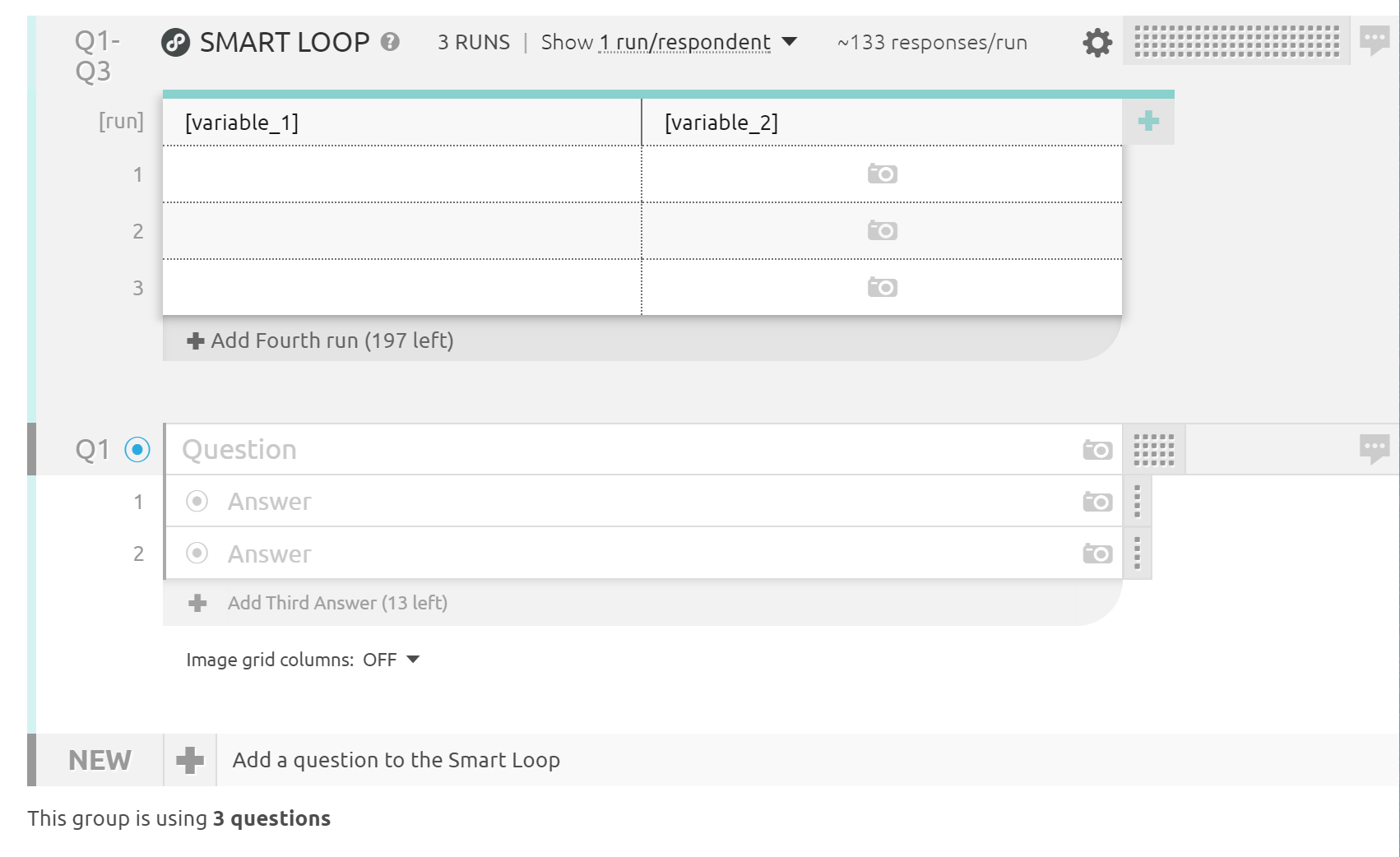Click Add Fourth run button
This screenshot has width=1400, height=857.
[321, 340]
